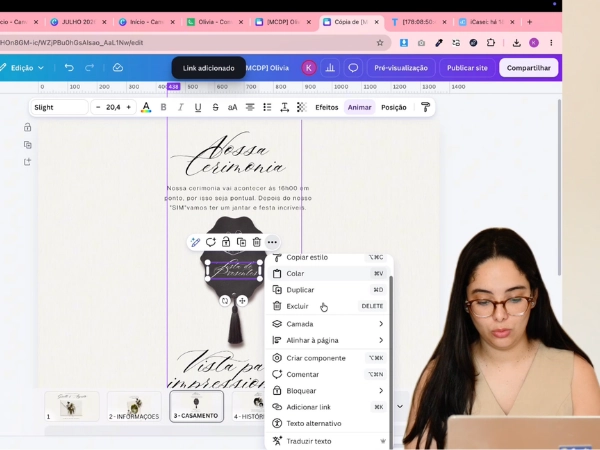Choose Excluir in context menu

[x=328, y=306]
